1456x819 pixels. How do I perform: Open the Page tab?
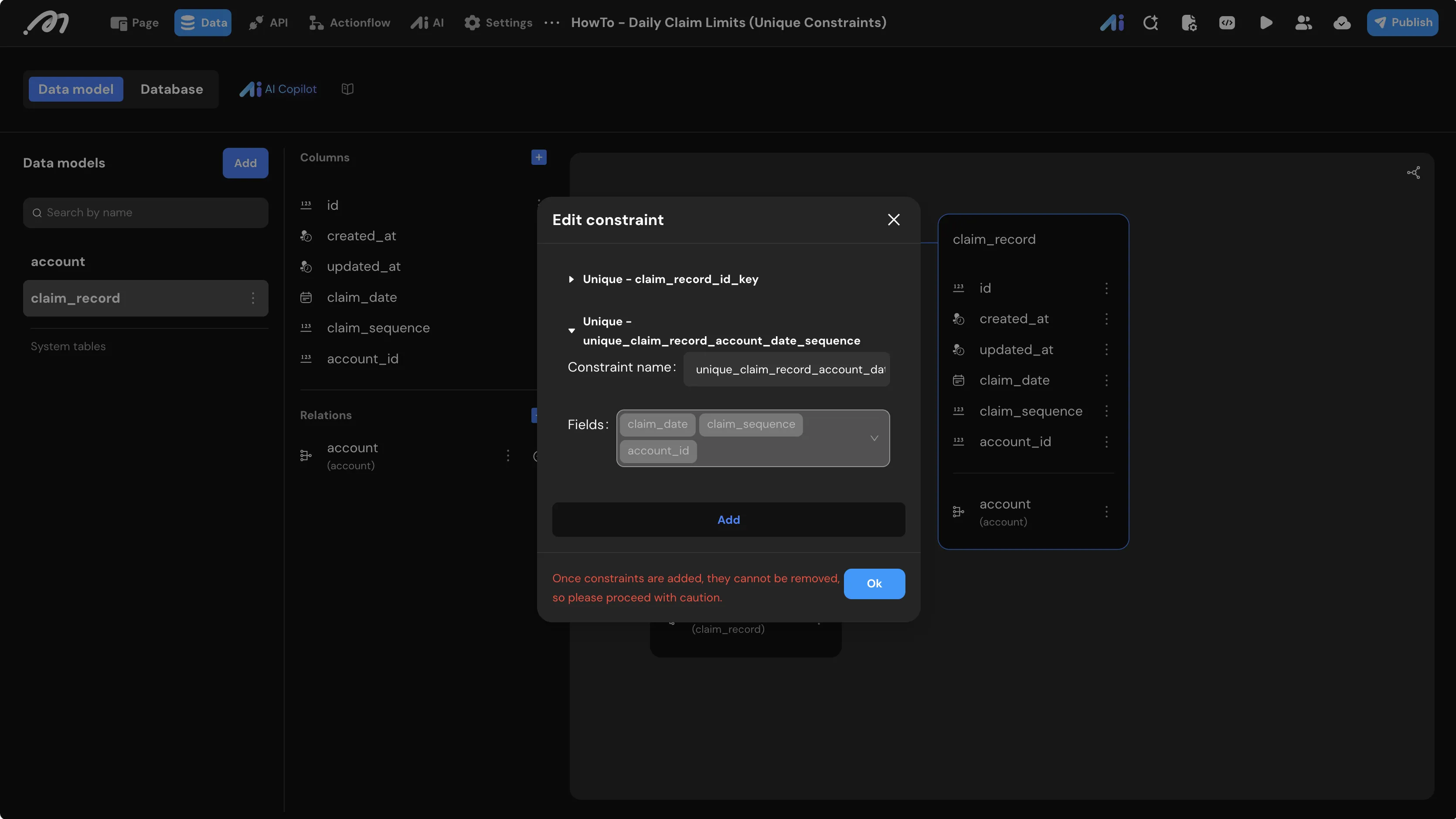[135, 23]
